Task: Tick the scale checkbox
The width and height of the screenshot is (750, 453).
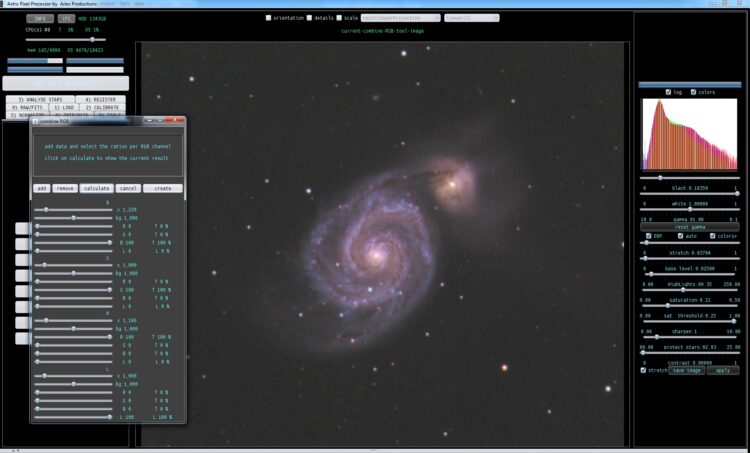Action: click(x=339, y=18)
